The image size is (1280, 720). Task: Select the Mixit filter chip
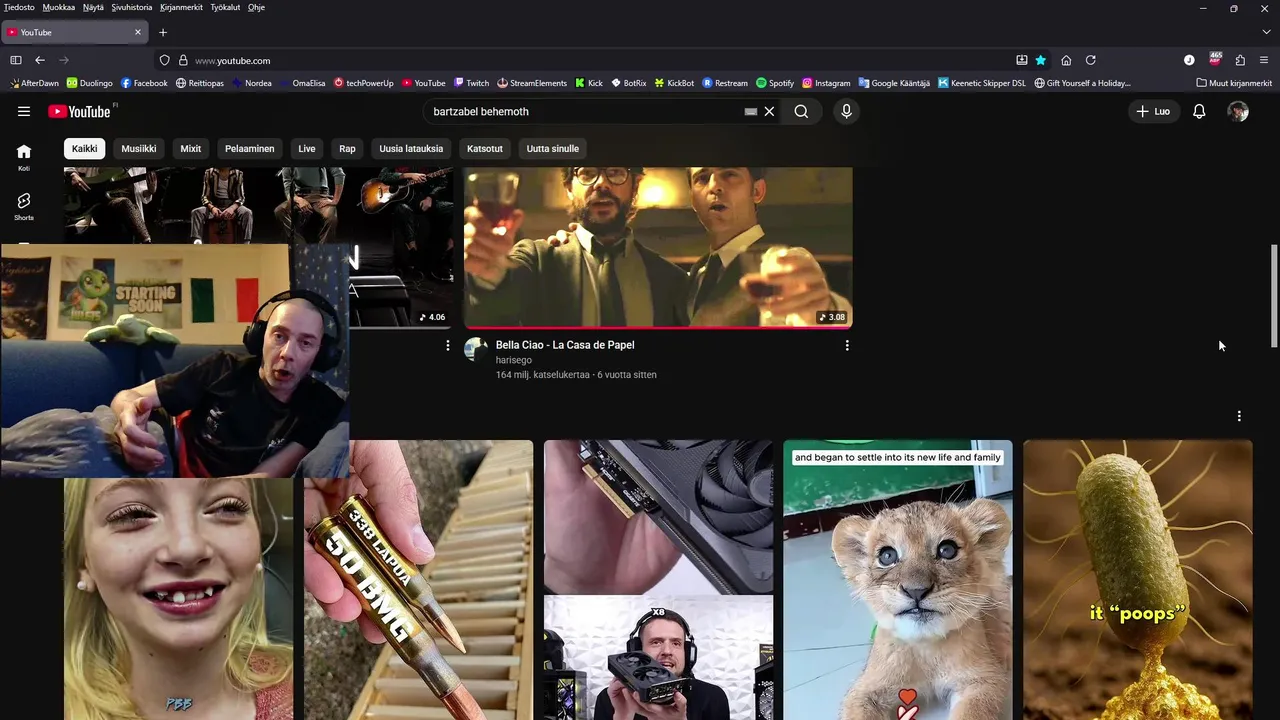191,149
